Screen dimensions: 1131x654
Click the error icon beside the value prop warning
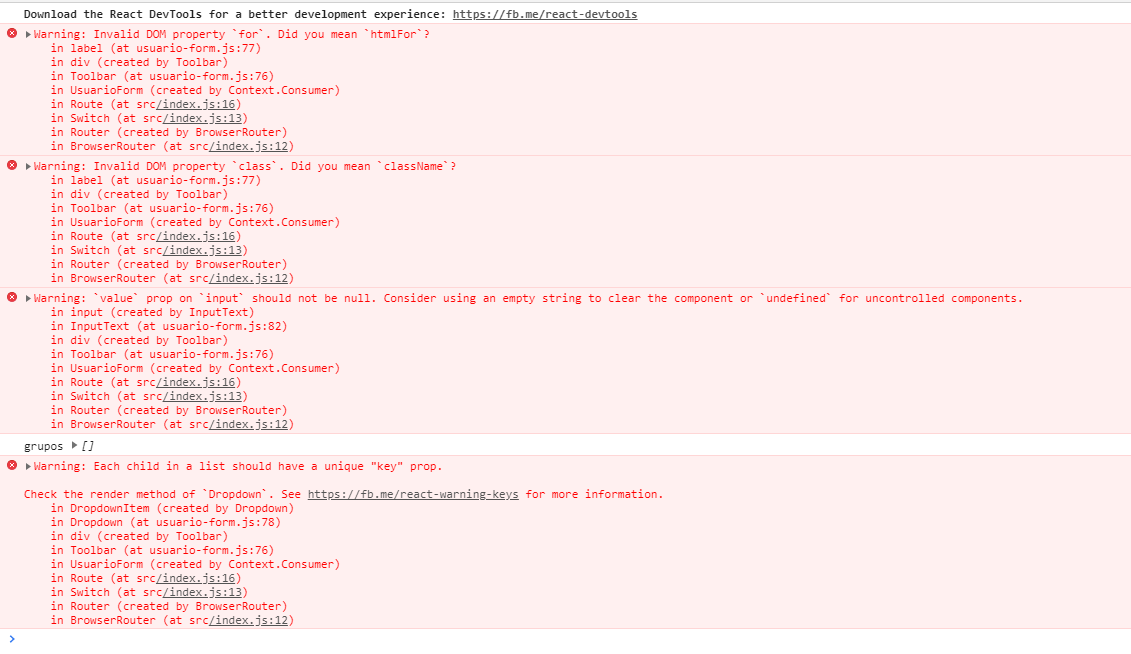tap(12, 297)
